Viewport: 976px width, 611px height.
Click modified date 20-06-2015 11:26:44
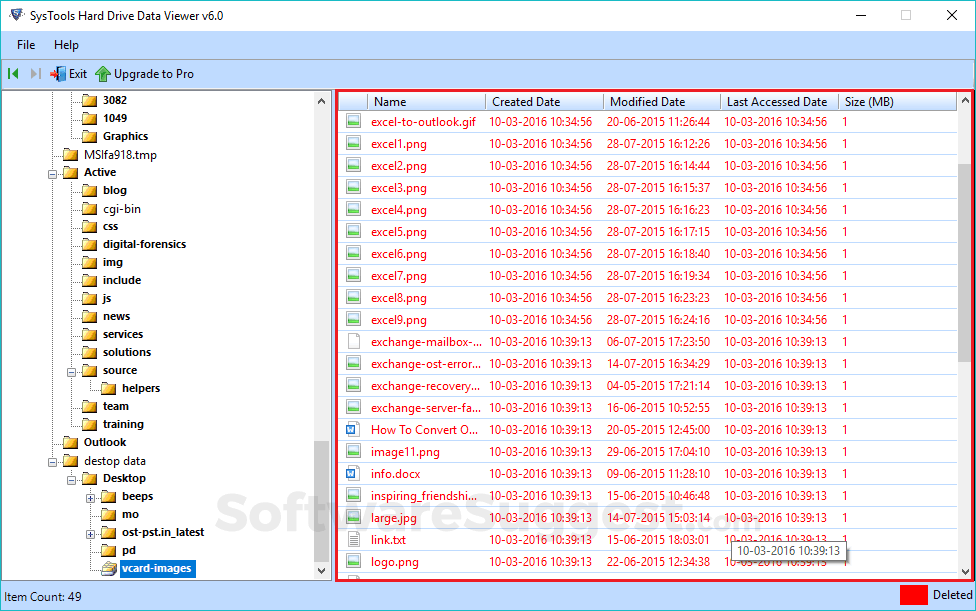tap(659, 122)
